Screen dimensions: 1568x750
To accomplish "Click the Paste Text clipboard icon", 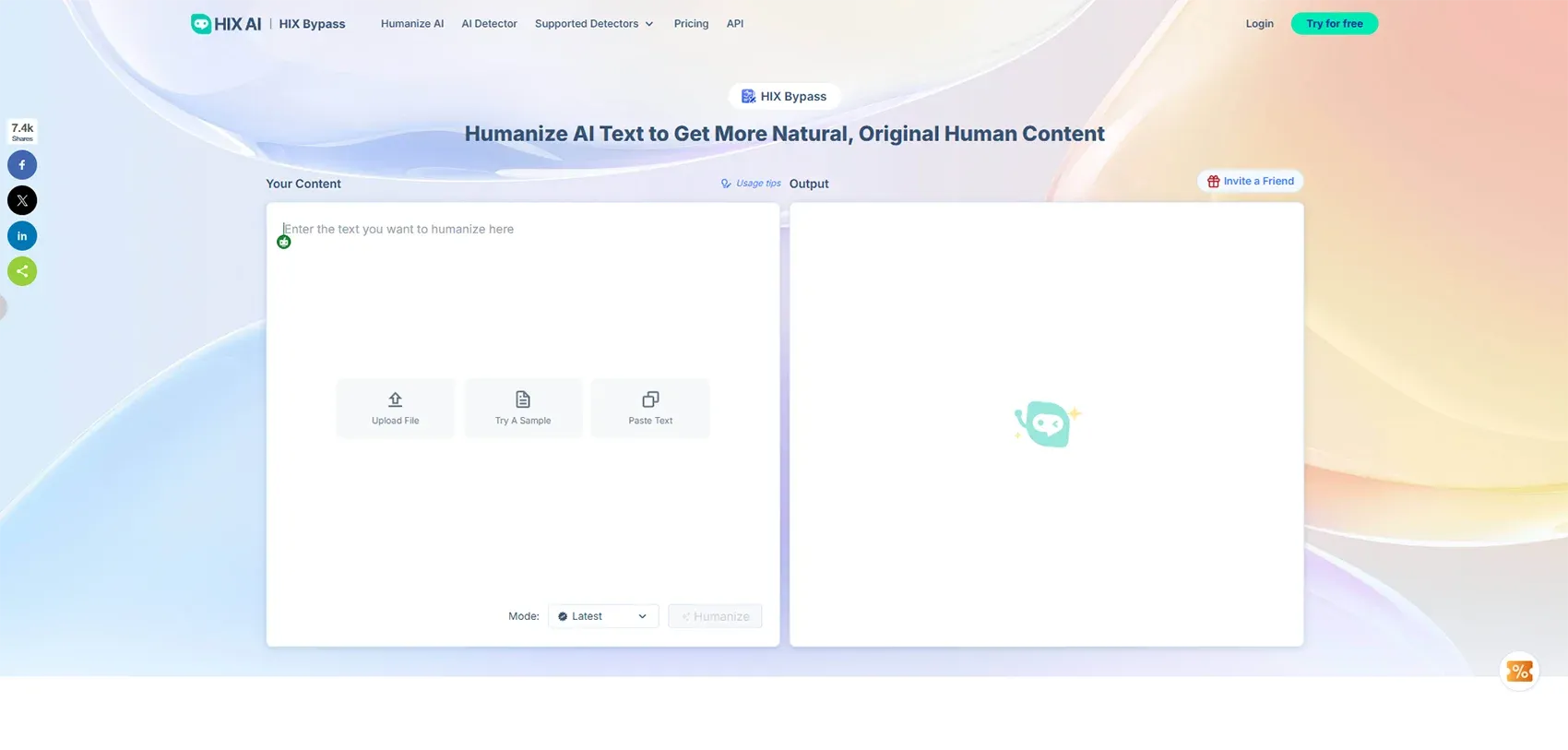I will 650,399.
